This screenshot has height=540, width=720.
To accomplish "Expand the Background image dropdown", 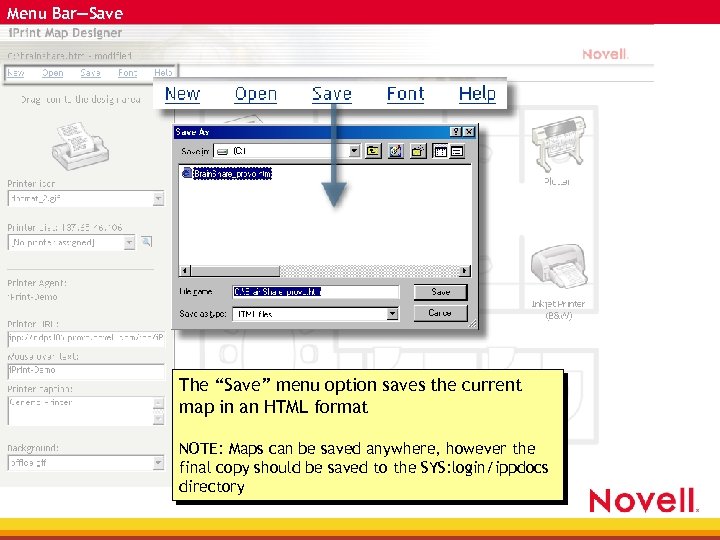I will [158, 463].
